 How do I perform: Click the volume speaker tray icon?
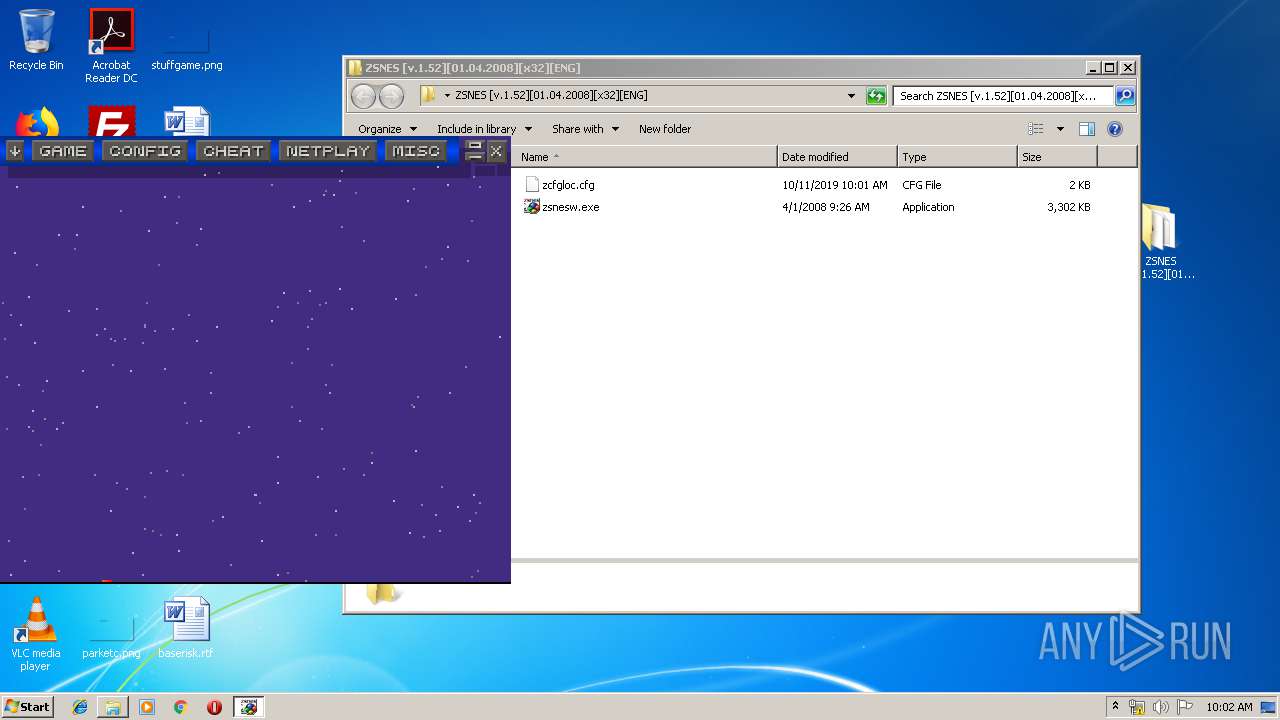click(1160, 707)
